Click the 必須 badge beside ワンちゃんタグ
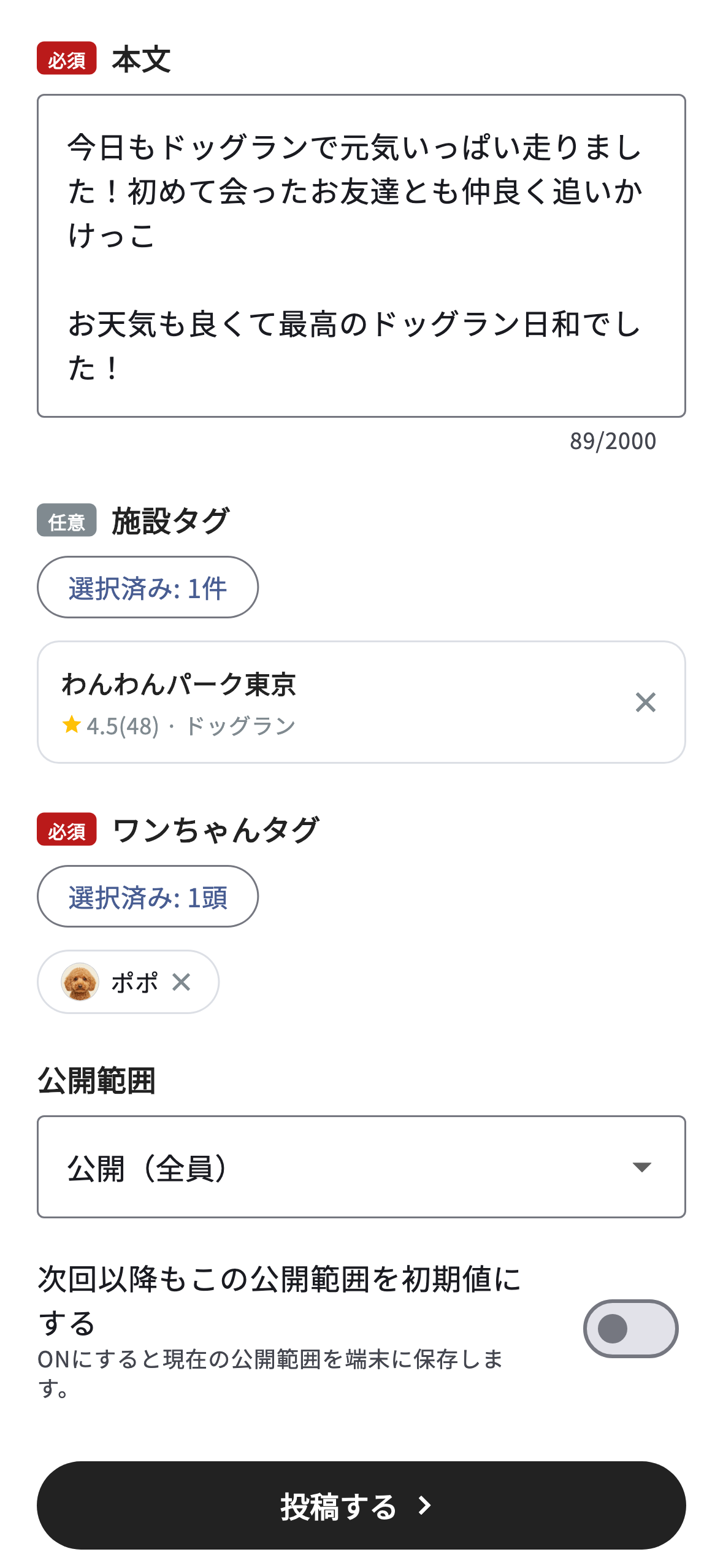This screenshot has height=1568, width=723. 67,829
